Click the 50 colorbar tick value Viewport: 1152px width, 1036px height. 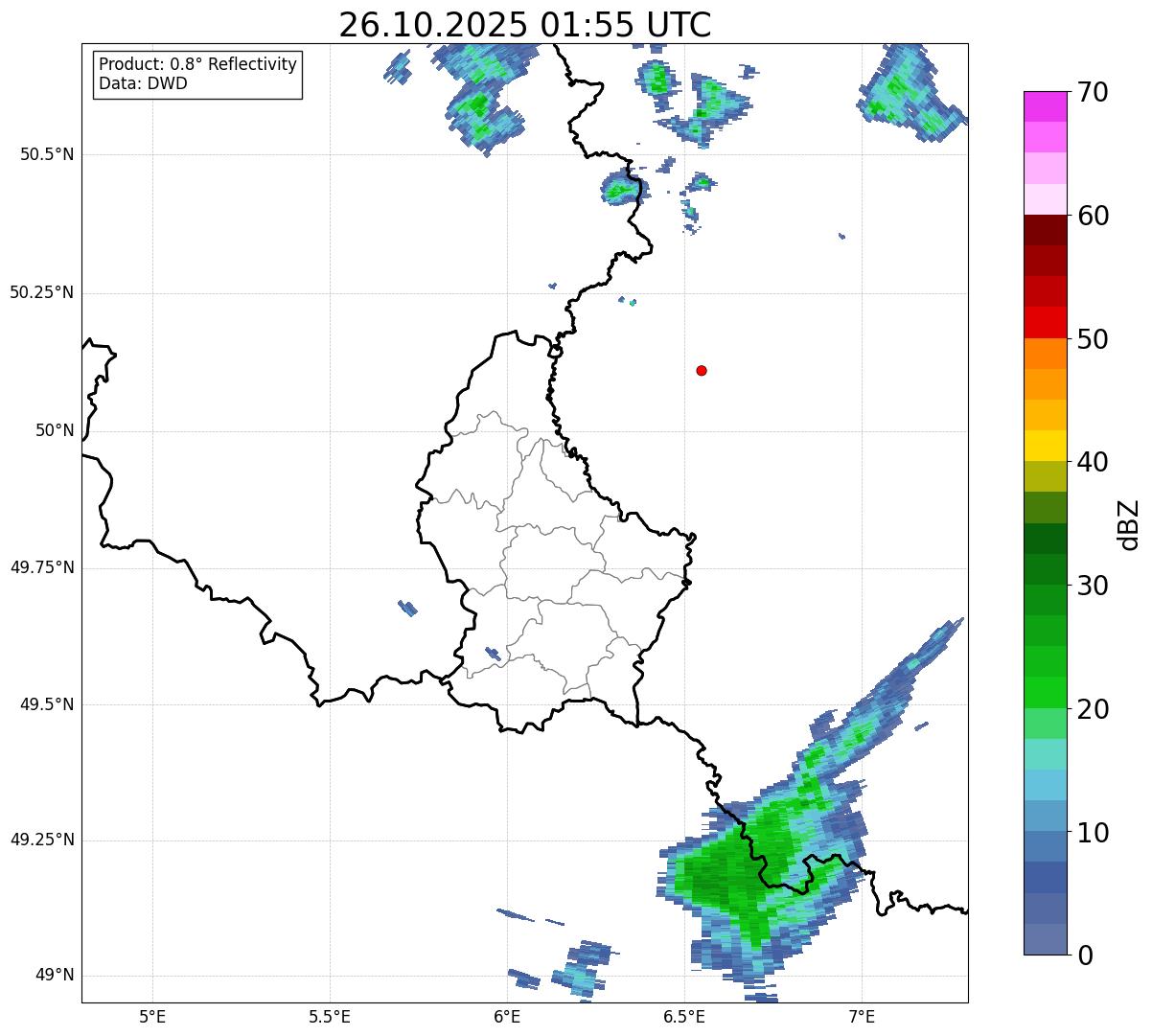(x=1093, y=339)
